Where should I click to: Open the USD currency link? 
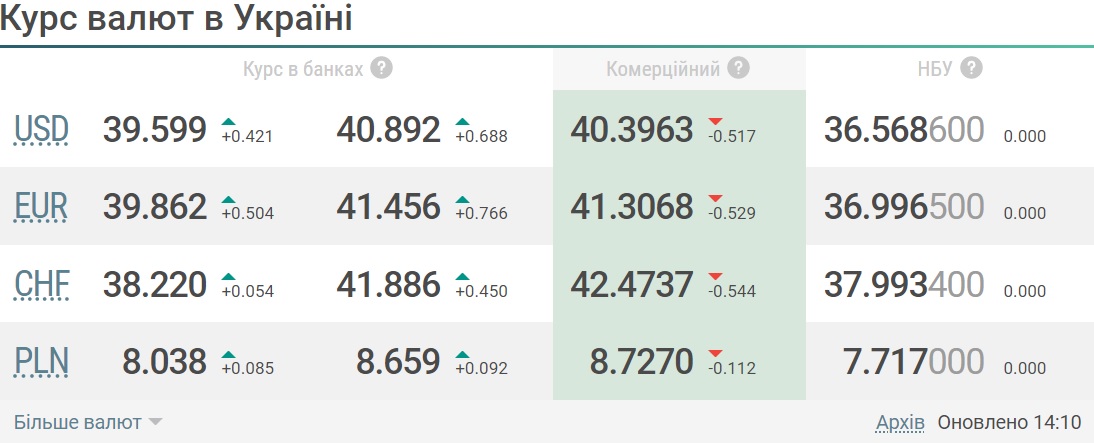pos(41,130)
